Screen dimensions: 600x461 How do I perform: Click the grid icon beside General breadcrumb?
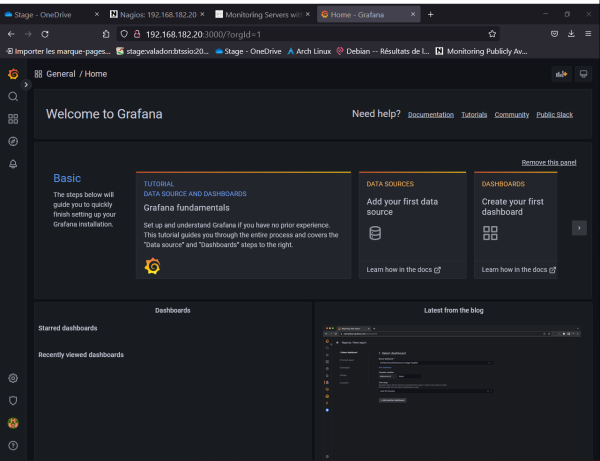tap(38, 74)
